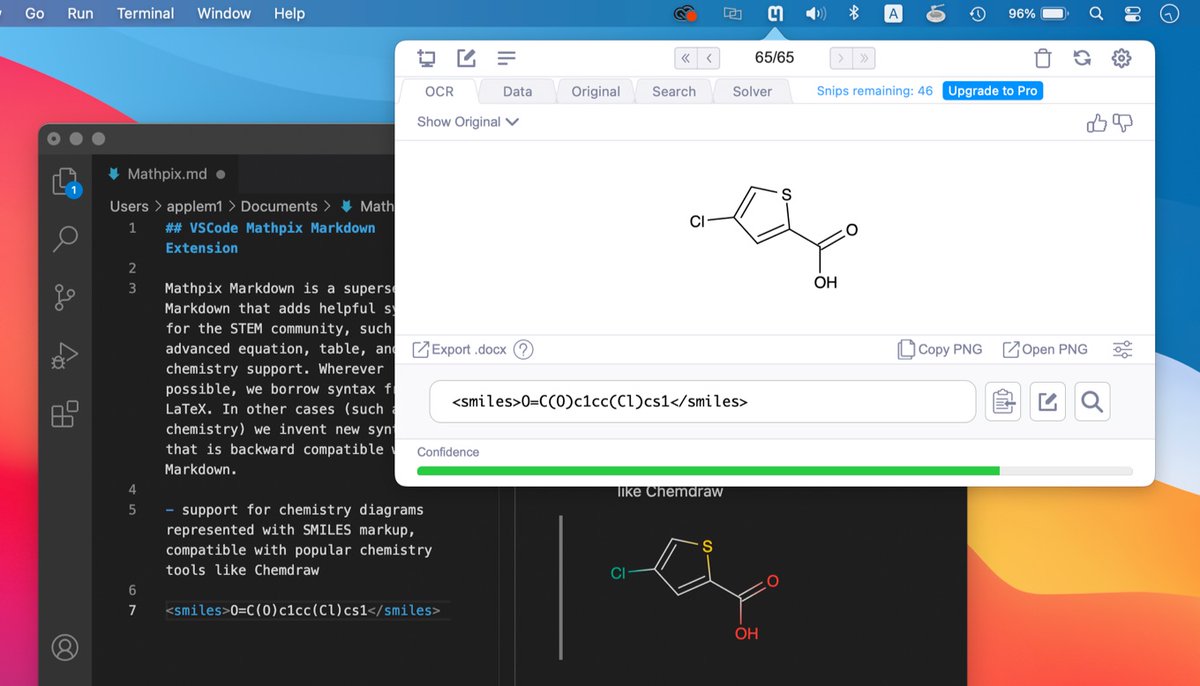Switch to the Original tab
The height and width of the screenshot is (686, 1200).
(596, 91)
